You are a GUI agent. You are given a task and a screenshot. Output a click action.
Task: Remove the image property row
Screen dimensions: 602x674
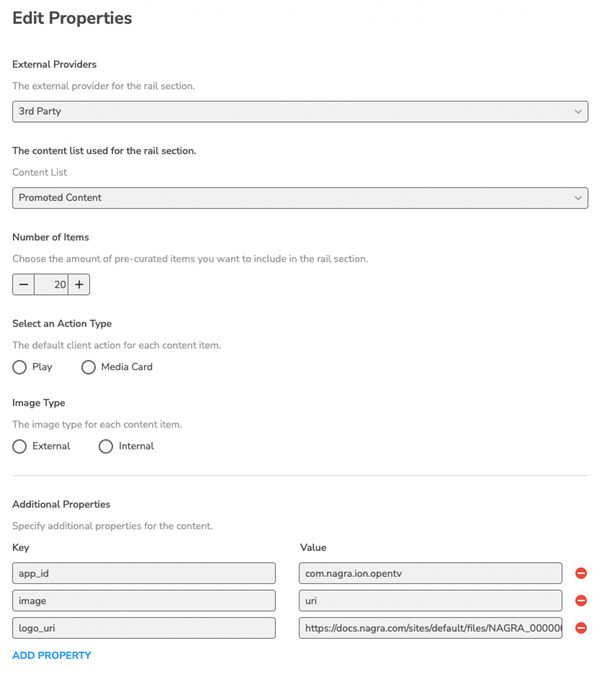pos(581,601)
